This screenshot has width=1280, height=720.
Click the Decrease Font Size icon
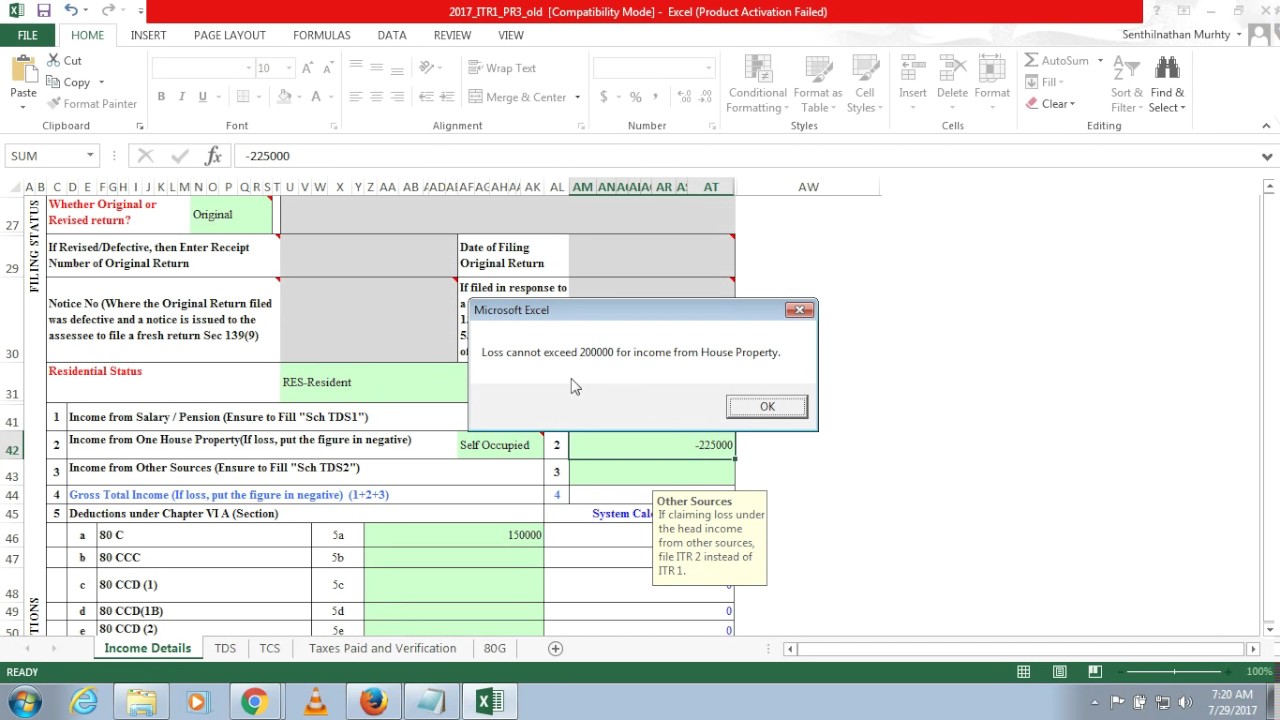pyautogui.click(x=329, y=68)
